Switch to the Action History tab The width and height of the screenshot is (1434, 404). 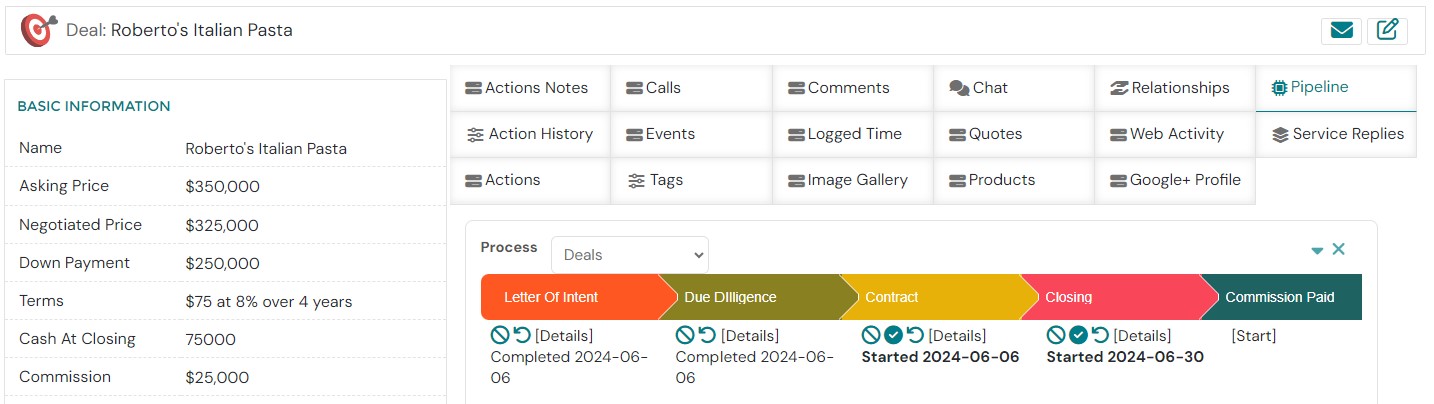[x=530, y=134]
